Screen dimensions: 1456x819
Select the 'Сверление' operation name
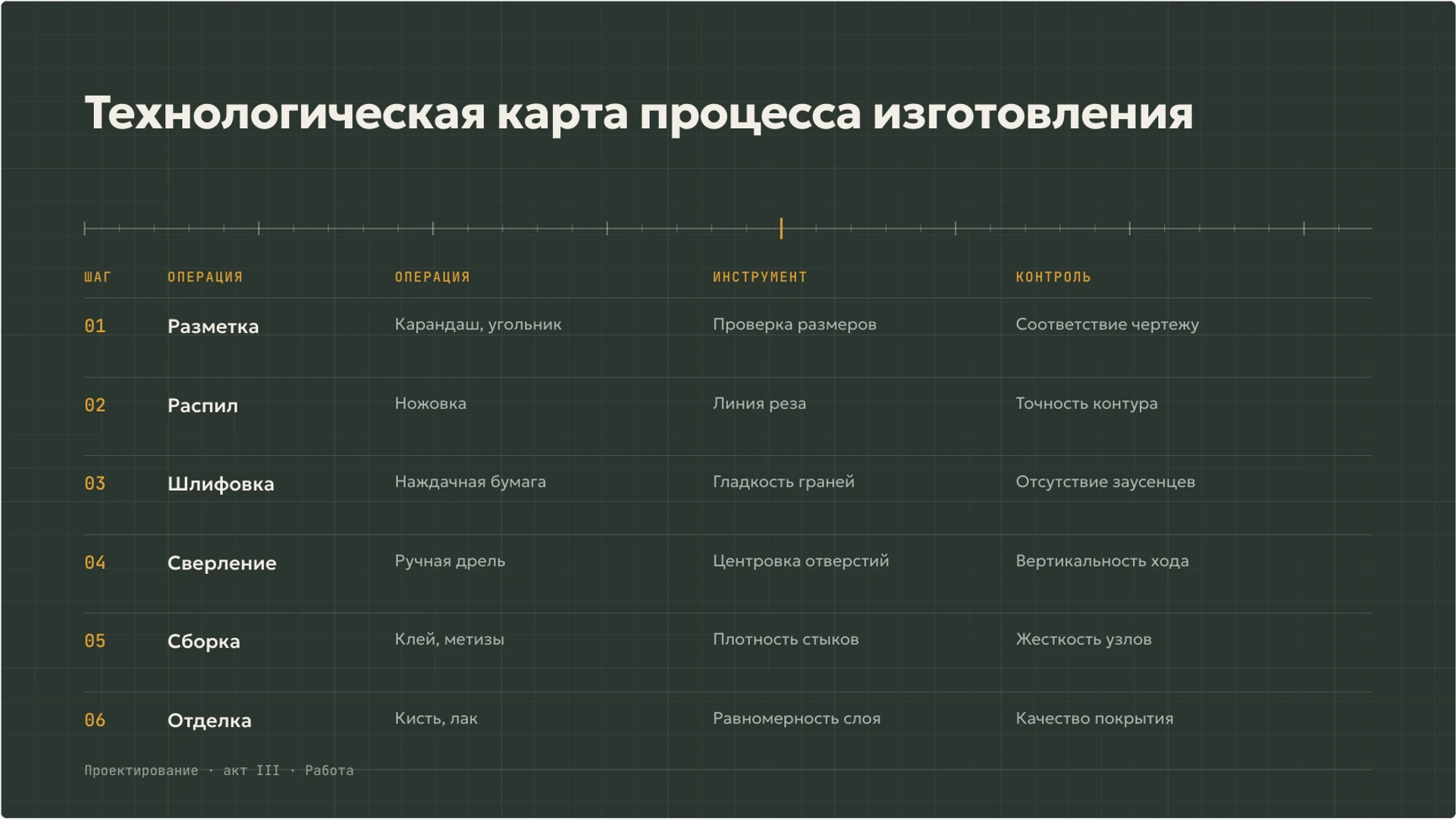pyautogui.click(x=222, y=563)
